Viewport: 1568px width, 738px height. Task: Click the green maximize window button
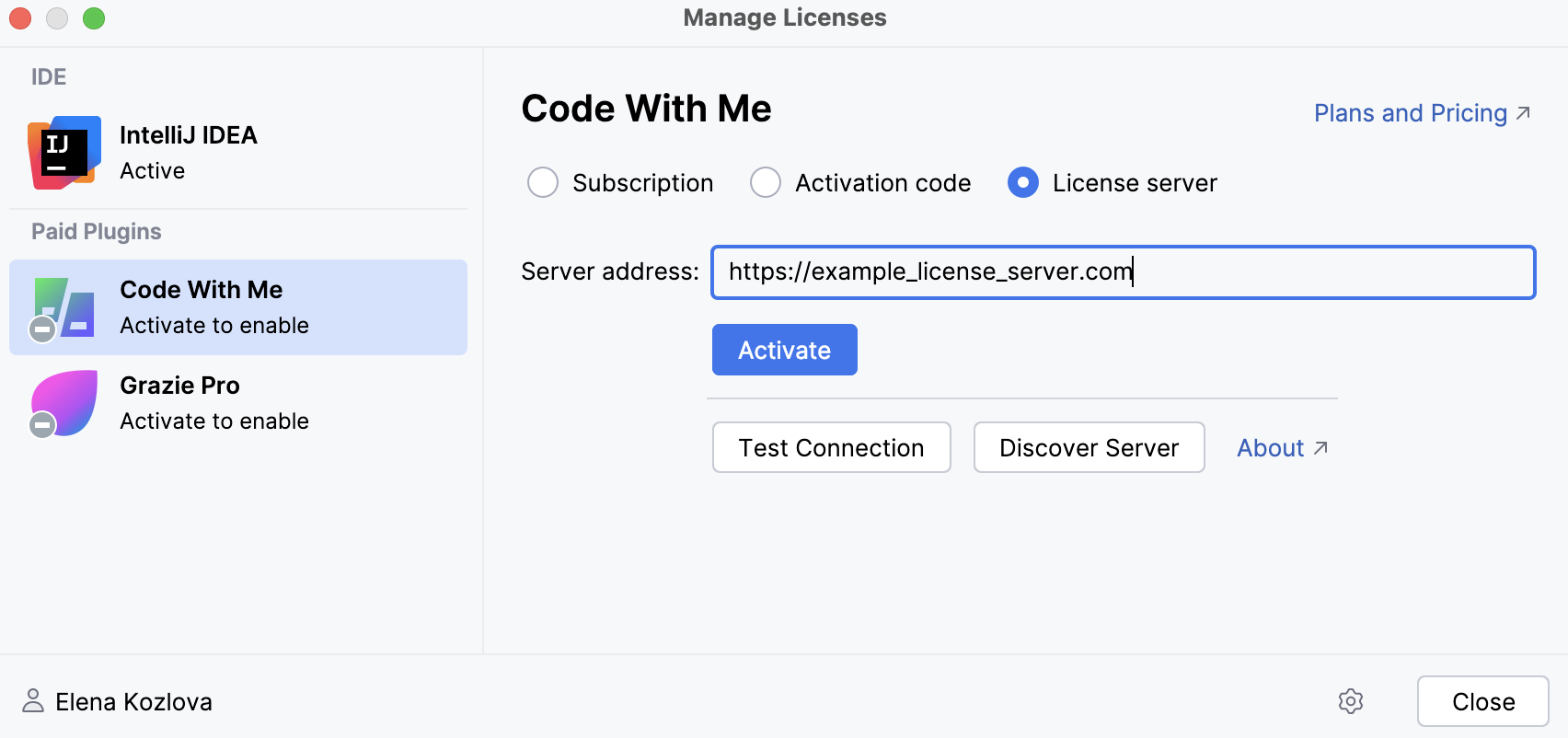94,18
